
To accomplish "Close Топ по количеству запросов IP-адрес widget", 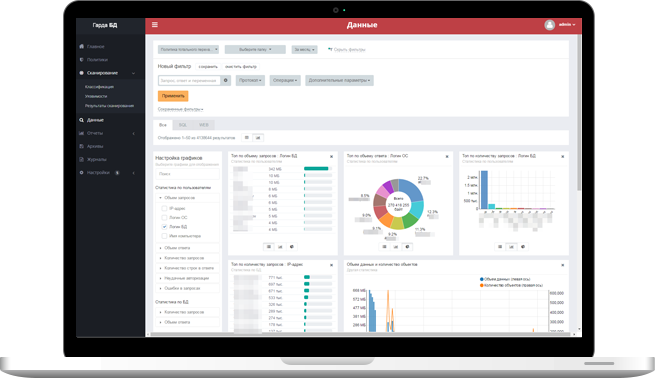I will [x=332, y=265].
